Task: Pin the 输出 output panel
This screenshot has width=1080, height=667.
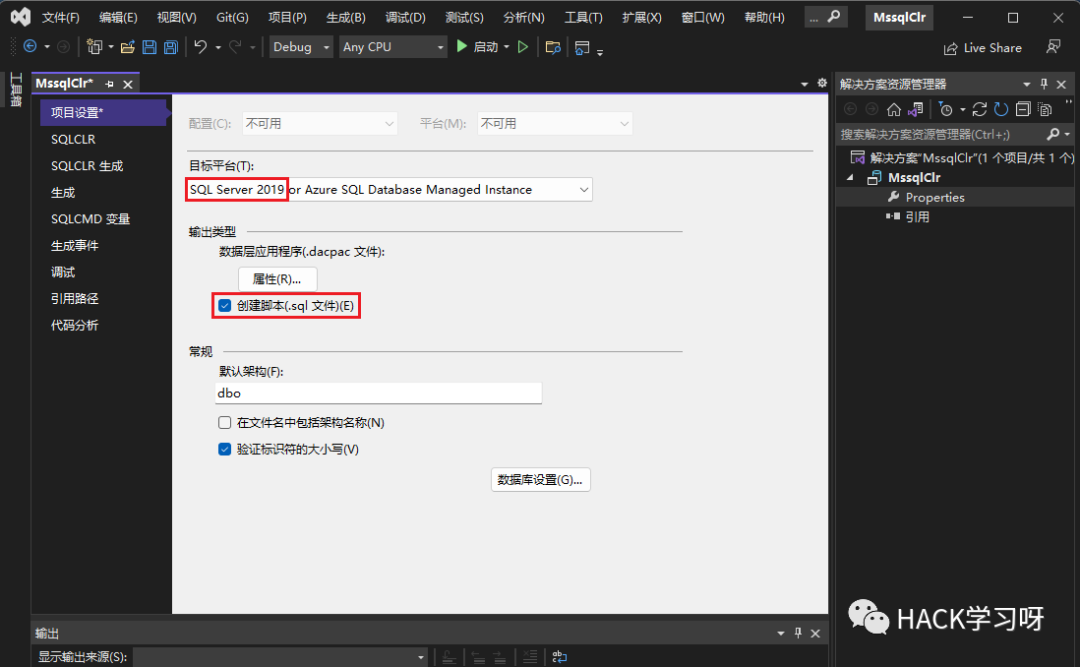Action: click(798, 633)
